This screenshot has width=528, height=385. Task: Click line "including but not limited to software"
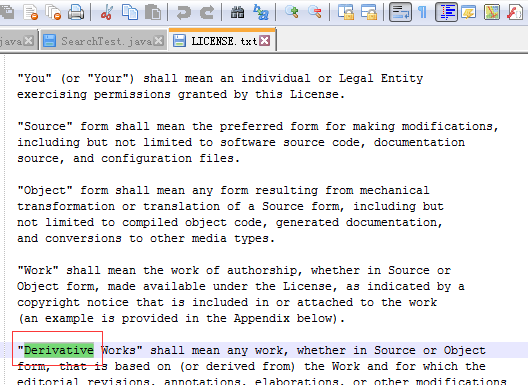coord(241,142)
